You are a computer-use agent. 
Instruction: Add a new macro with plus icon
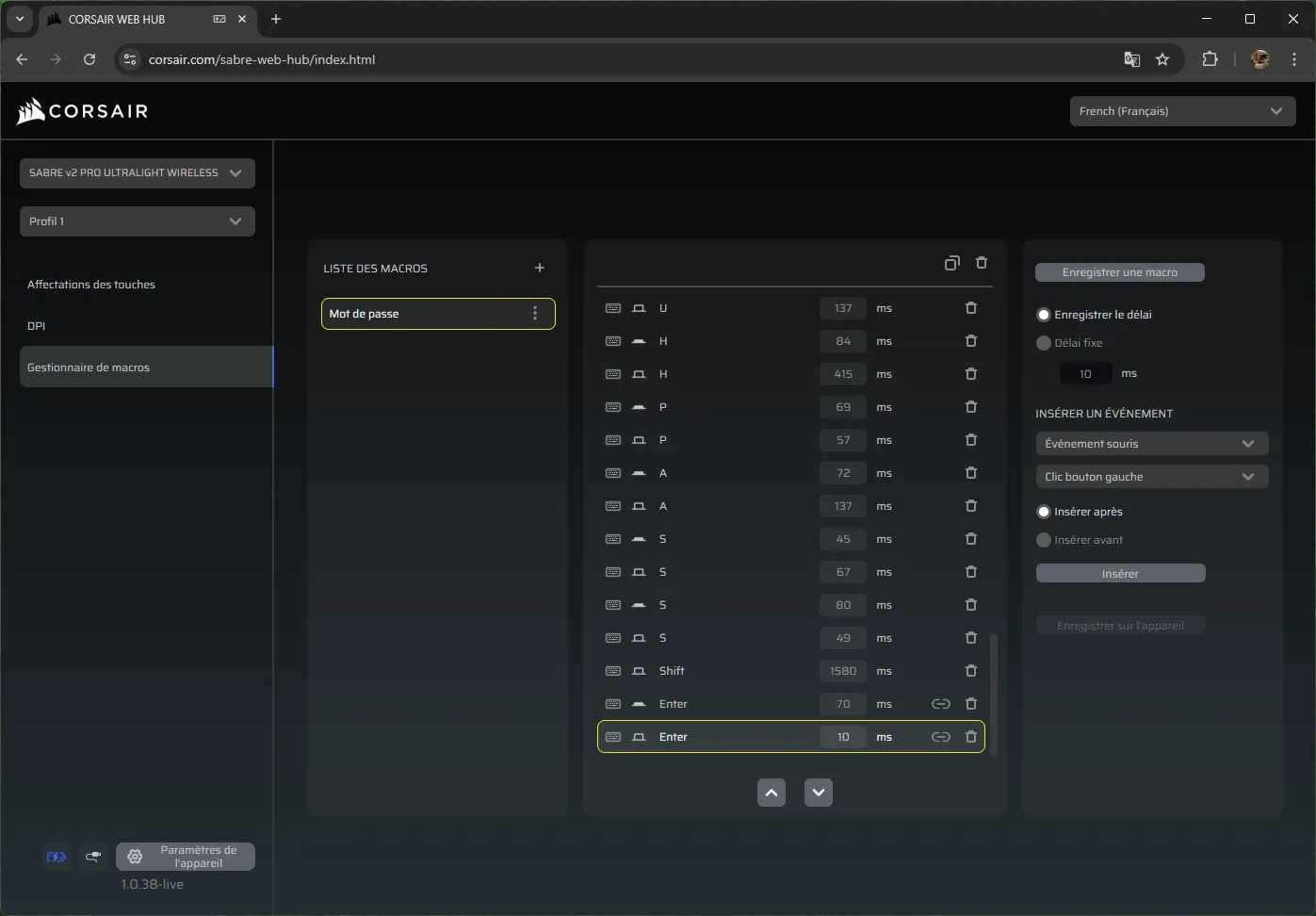coord(540,269)
